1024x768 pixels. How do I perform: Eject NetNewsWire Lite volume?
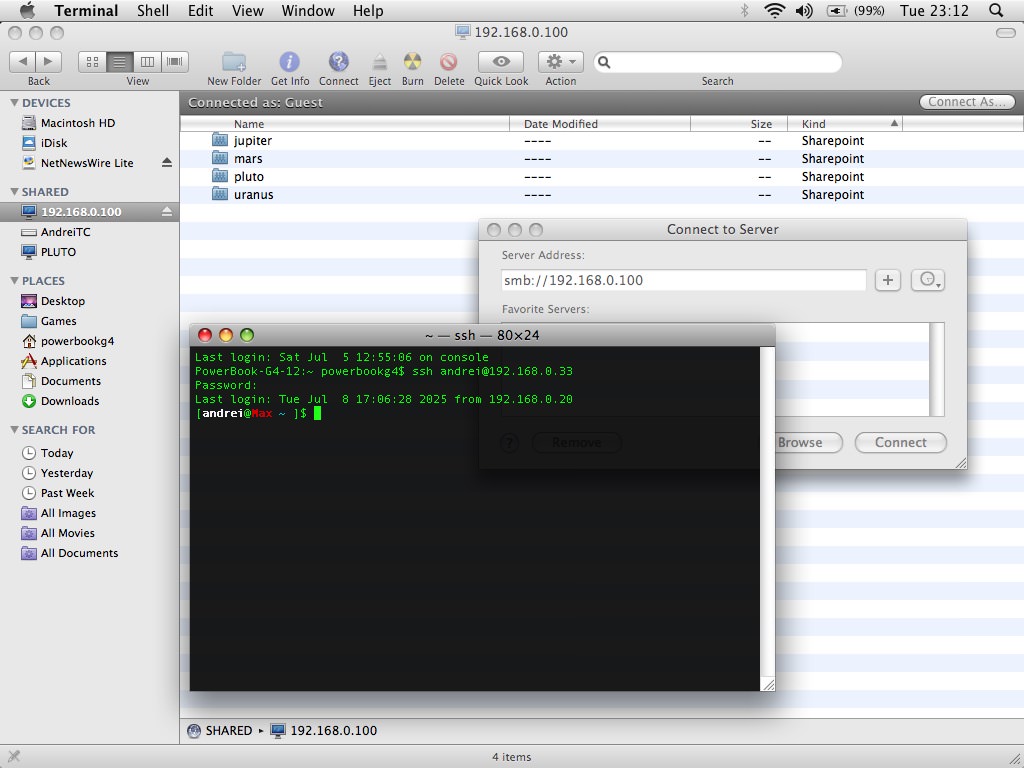(x=167, y=163)
